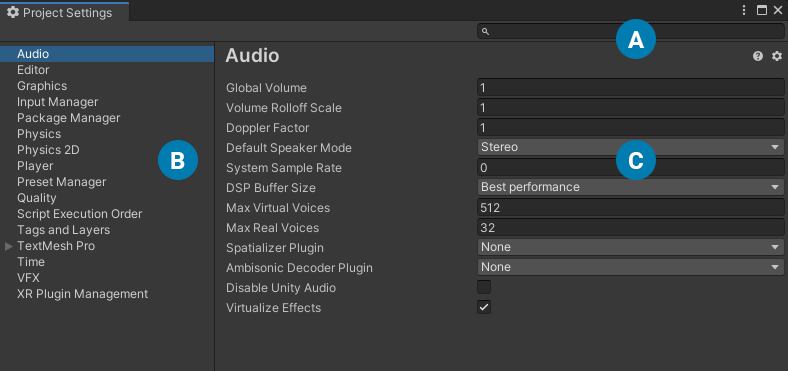Open the Ambisonic Decoder Plugin dropdown
Viewport: 788px width, 371px height.
631,267
